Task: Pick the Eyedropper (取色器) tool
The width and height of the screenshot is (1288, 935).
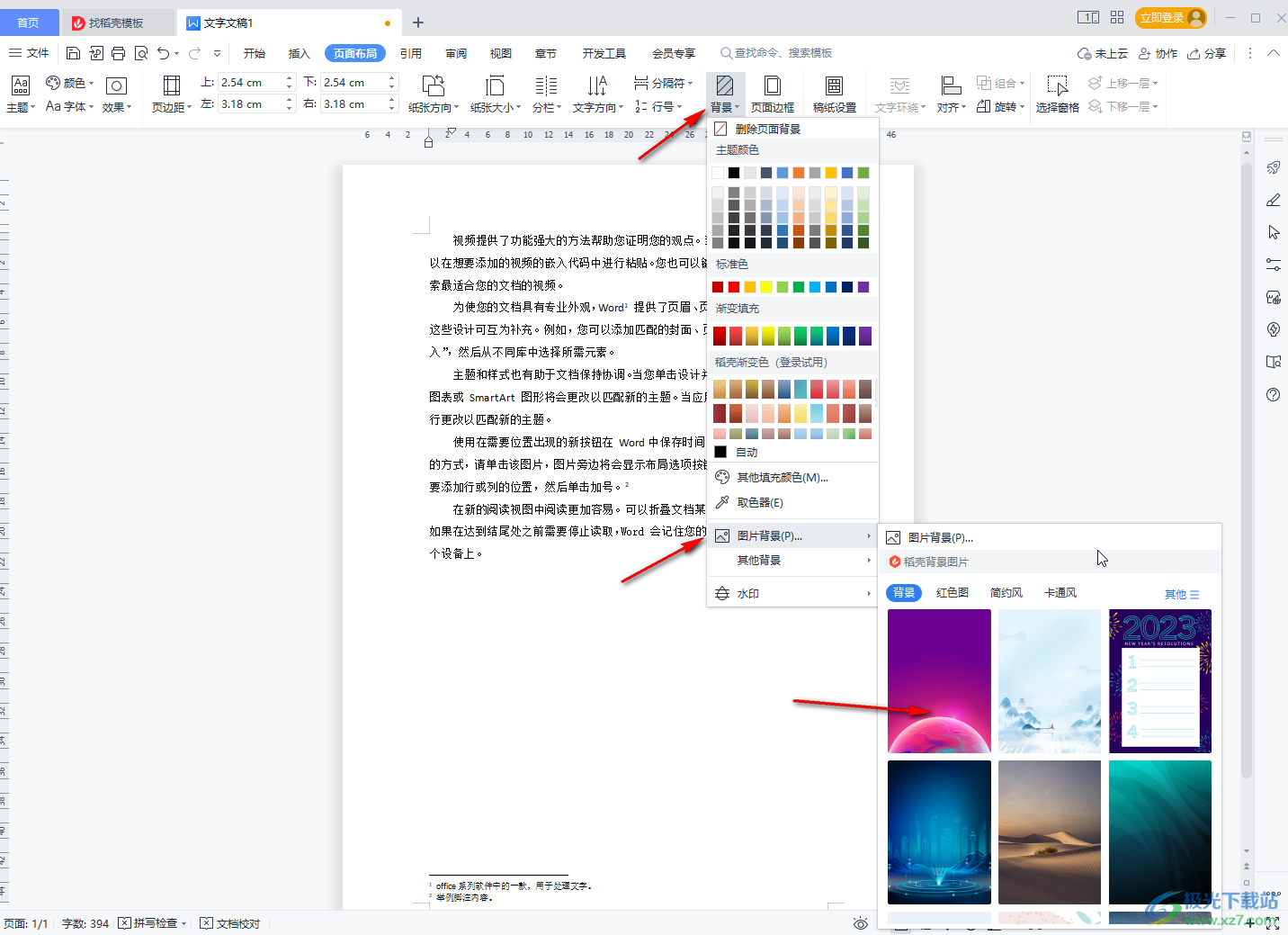Action: pyautogui.click(x=792, y=502)
